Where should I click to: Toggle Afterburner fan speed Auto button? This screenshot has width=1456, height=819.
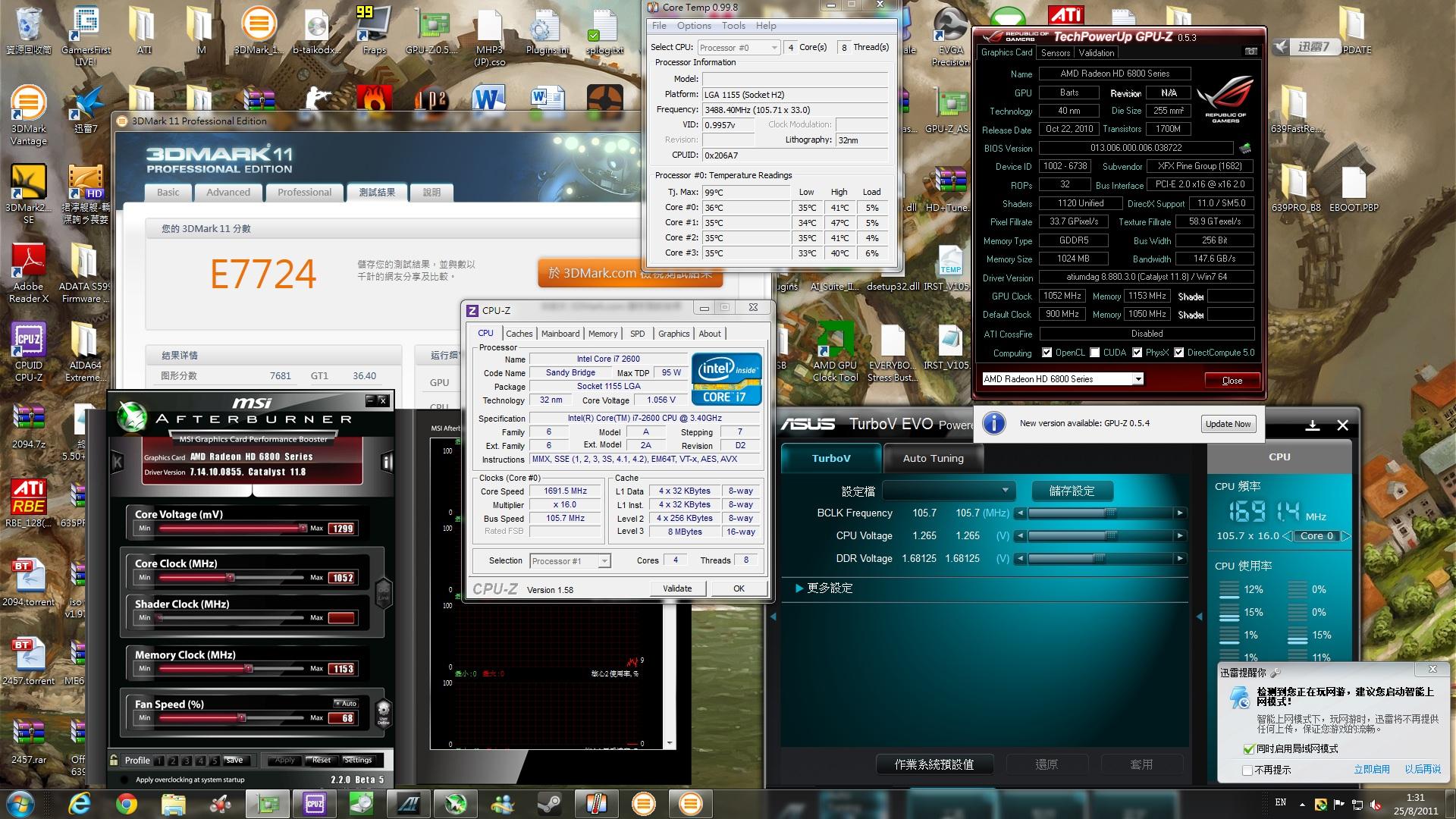(x=346, y=704)
